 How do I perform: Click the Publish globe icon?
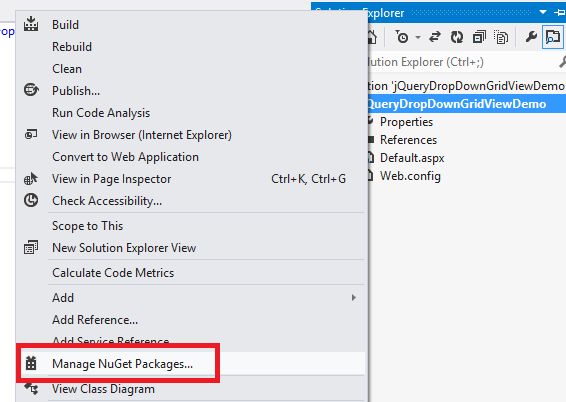[x=31, y=89]
